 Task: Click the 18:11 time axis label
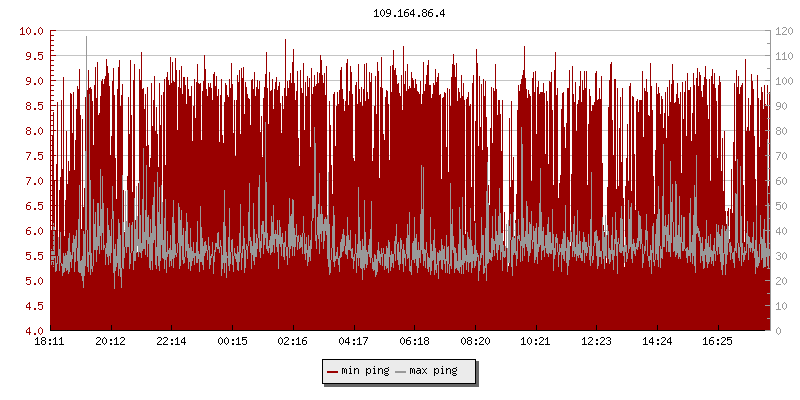[x=50, y=341]
